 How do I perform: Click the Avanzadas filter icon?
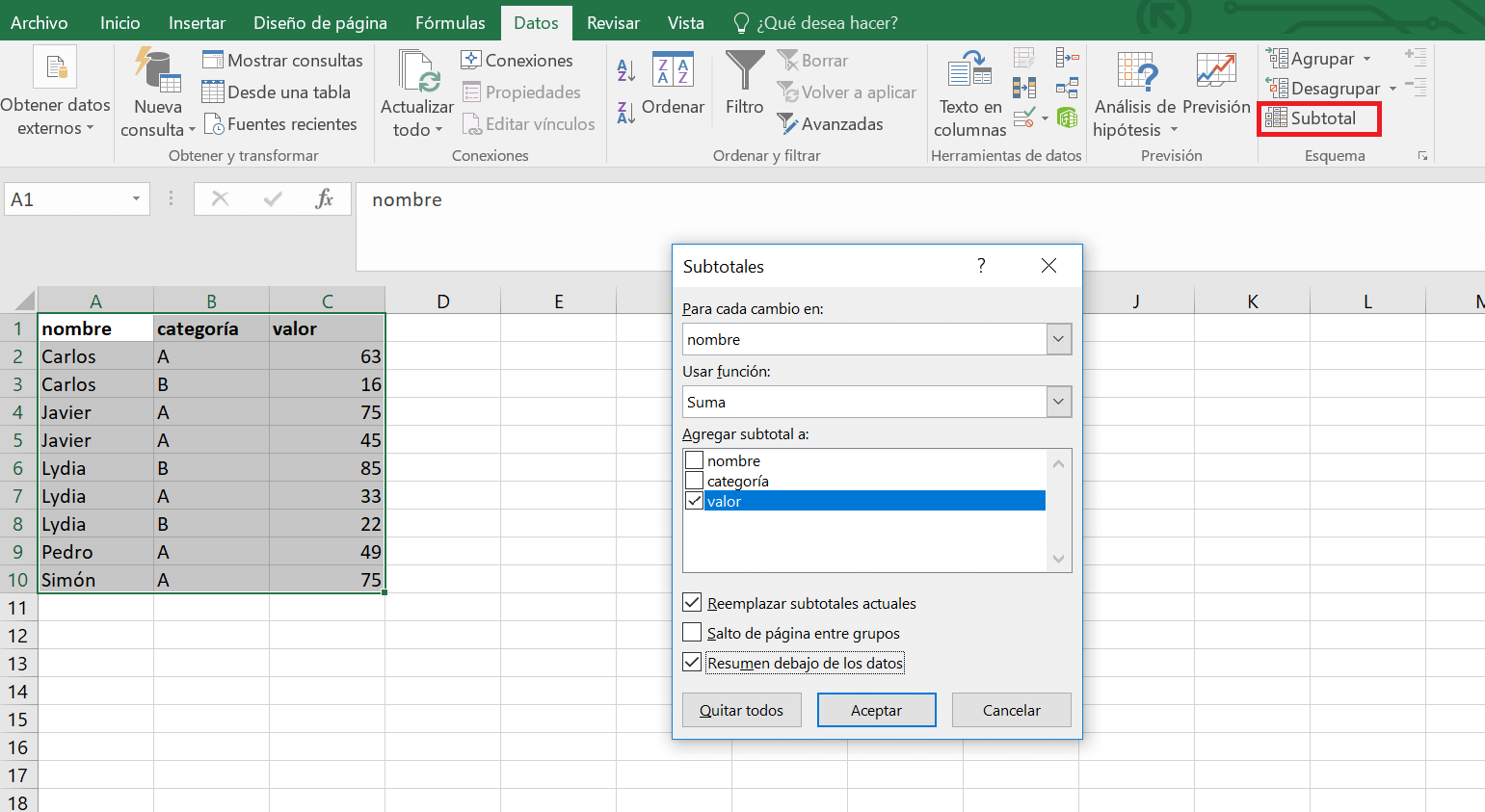tap(787, 124)
